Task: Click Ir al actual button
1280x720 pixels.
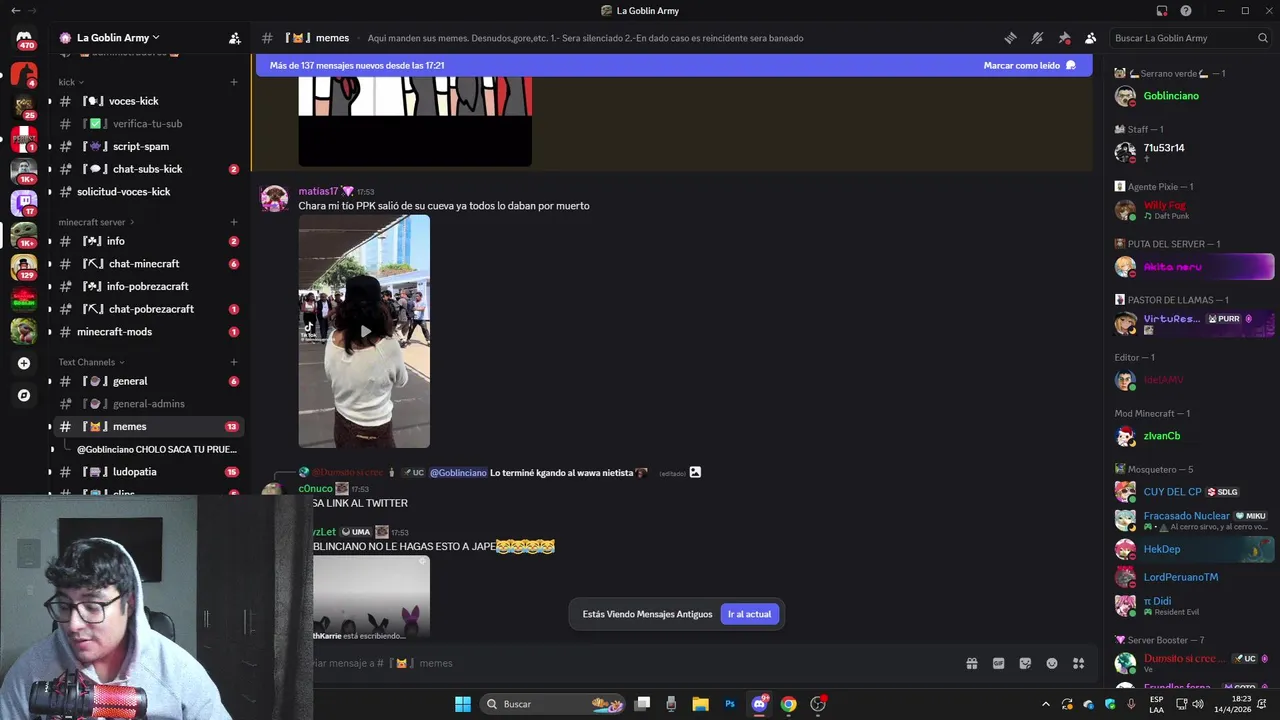Action: click(749, 614)
